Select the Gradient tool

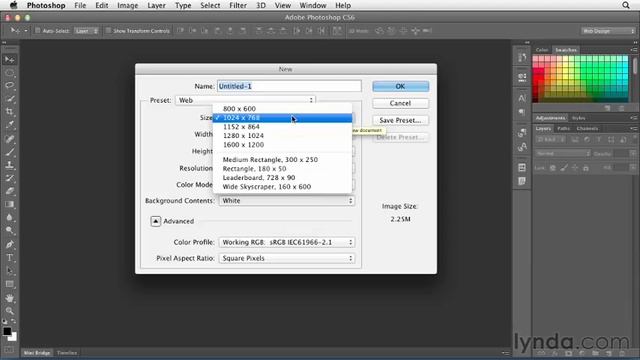point(10,204)
